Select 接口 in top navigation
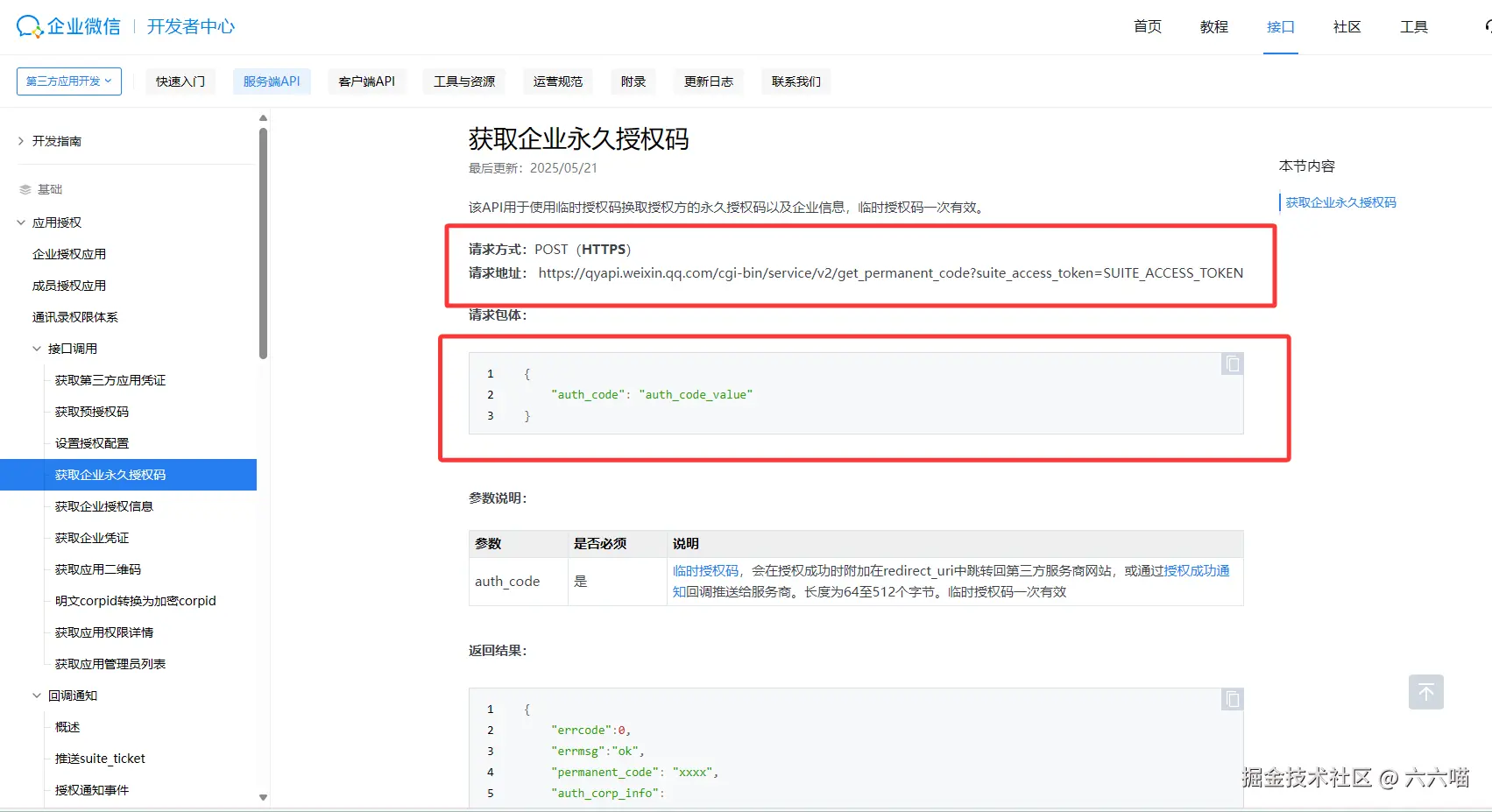Screen dimensions: 1492x812 pos(1281,27)
